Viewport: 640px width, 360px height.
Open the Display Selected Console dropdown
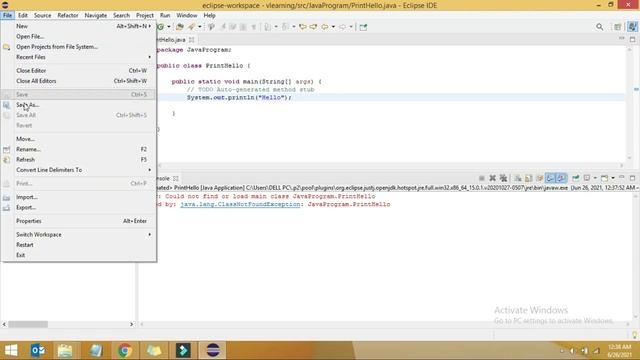tap(595, 178)
